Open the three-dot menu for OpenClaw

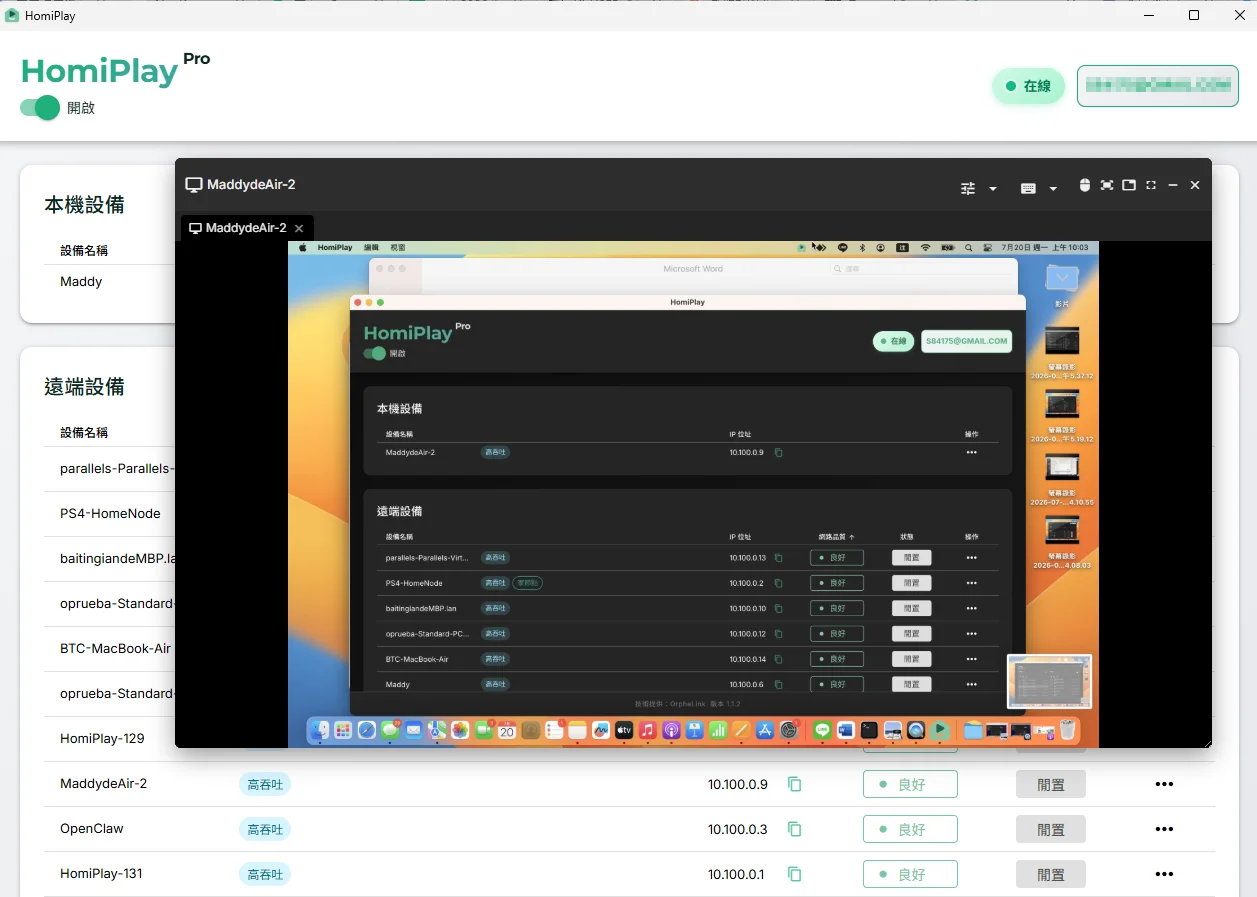pyautogui.click(x=1164, y=829)
